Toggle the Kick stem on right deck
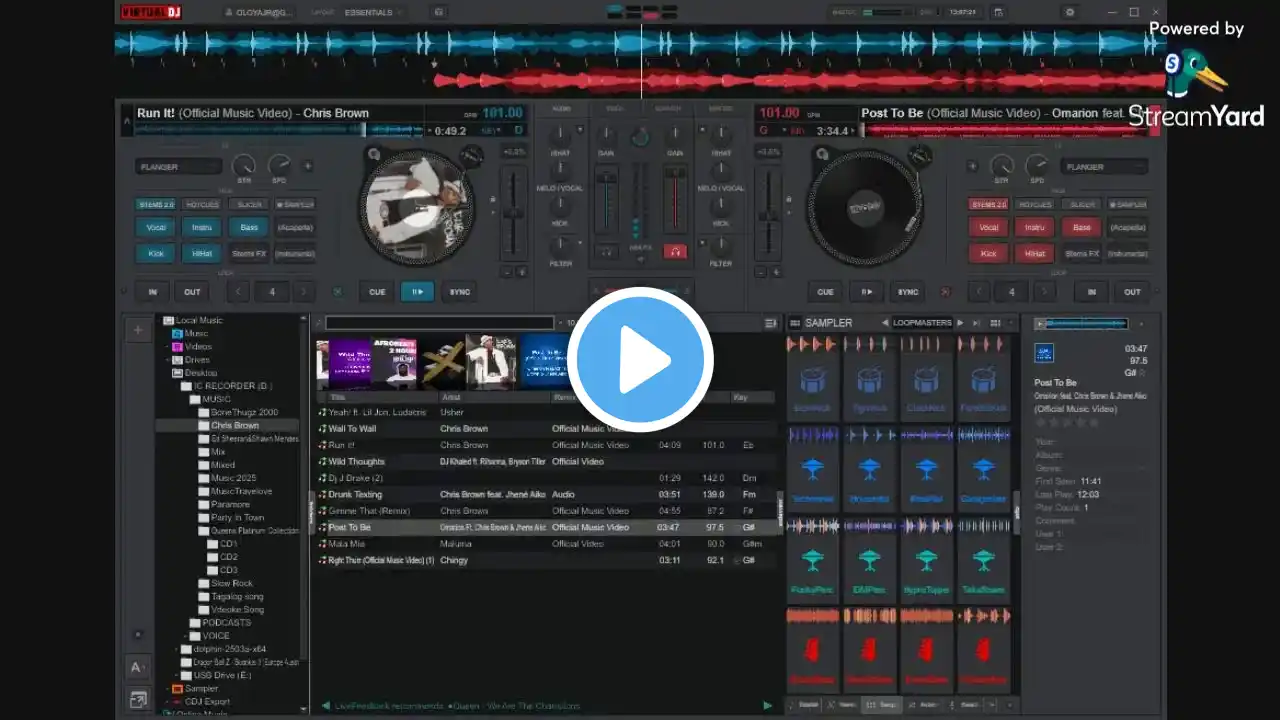Viewport: 1280px width, 720px height. tap(989, 254)
